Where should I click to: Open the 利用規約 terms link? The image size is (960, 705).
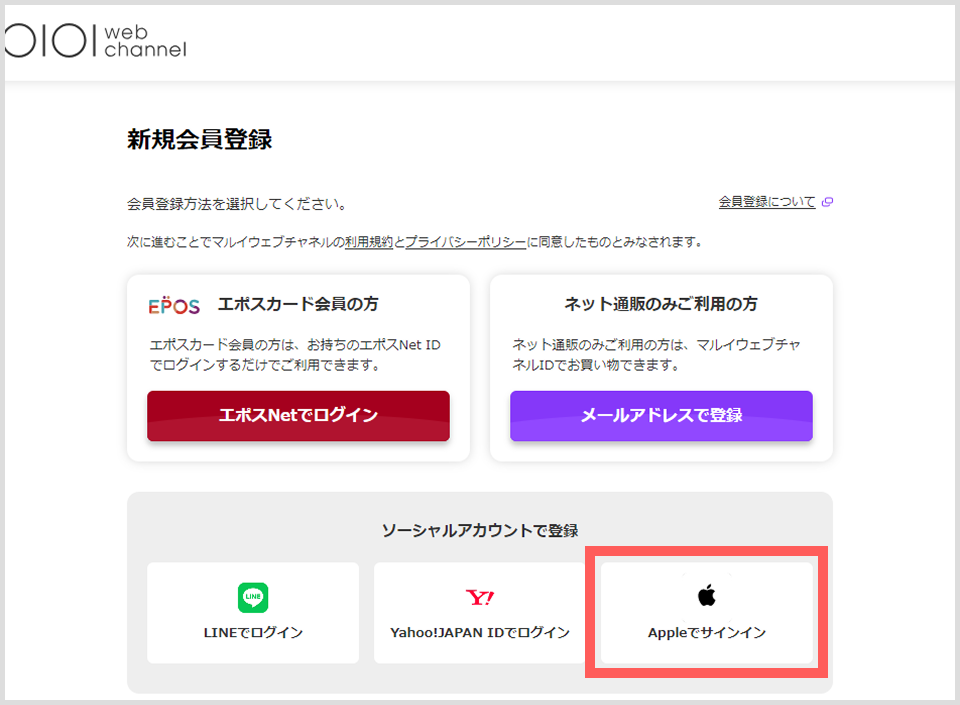[368, 242]
